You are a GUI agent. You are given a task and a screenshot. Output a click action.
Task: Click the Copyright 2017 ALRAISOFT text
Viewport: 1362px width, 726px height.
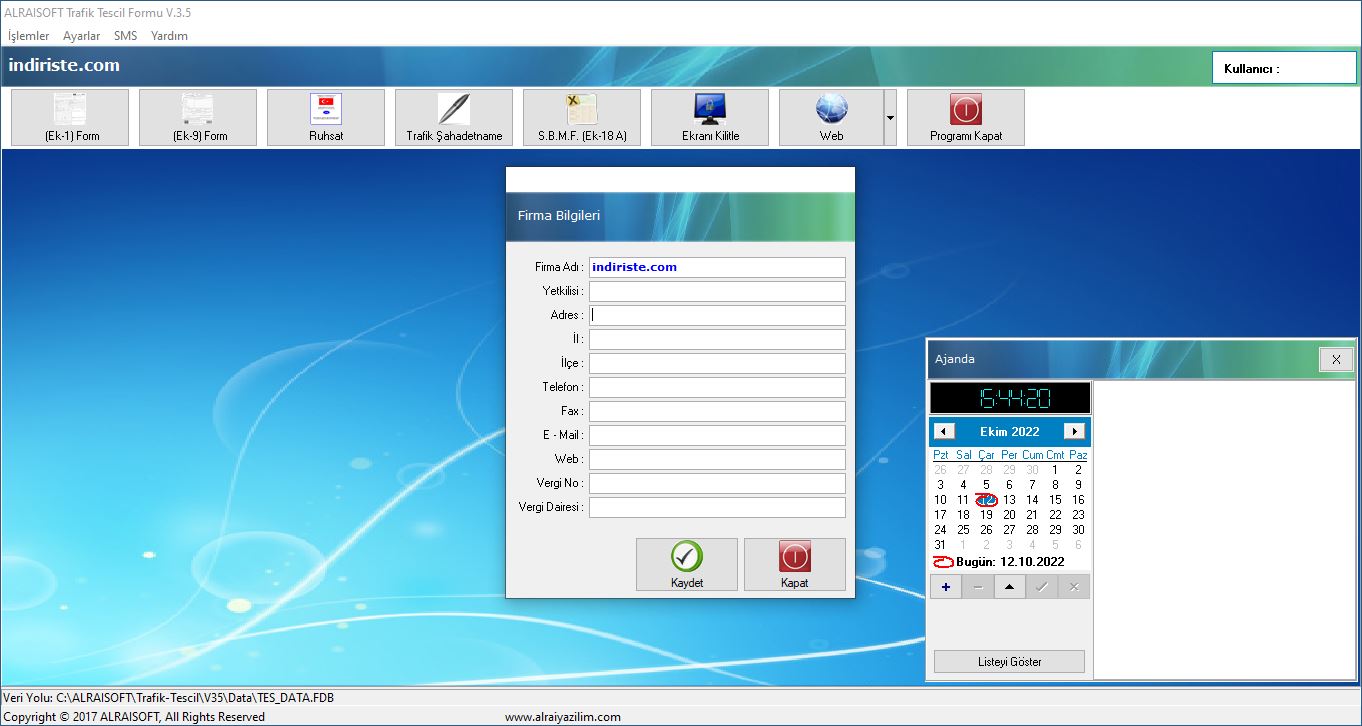[134, 716]
